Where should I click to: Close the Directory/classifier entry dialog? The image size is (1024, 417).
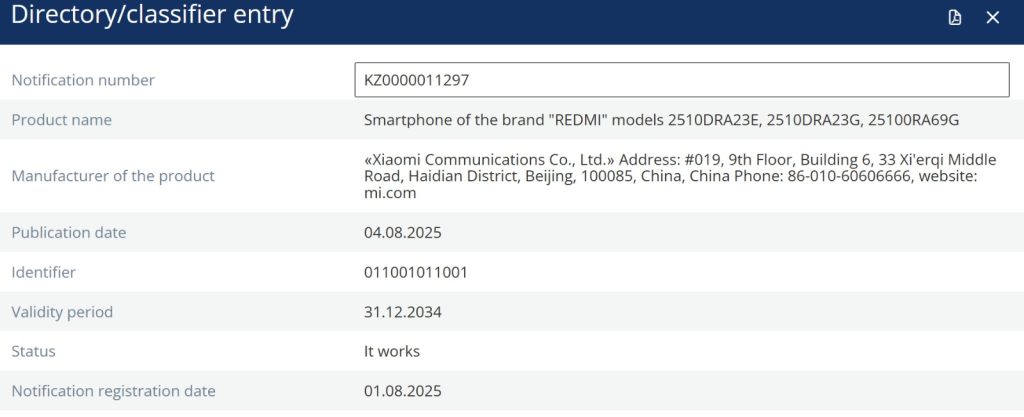(993, 18)
